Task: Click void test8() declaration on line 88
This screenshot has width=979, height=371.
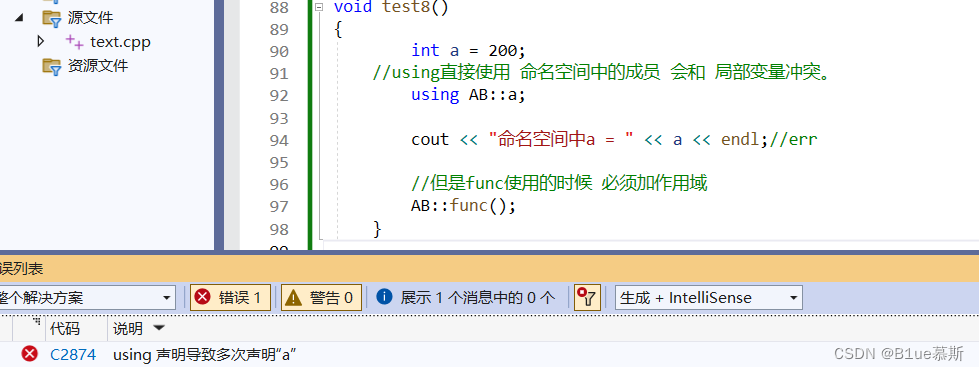Action: coord(391,7)
